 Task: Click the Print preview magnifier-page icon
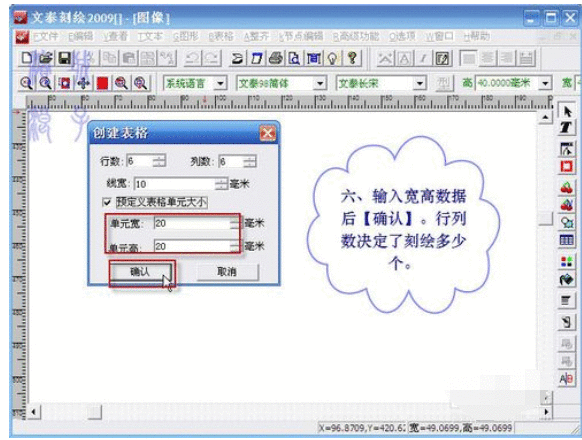pyautogui.click(x=294, y=58)
